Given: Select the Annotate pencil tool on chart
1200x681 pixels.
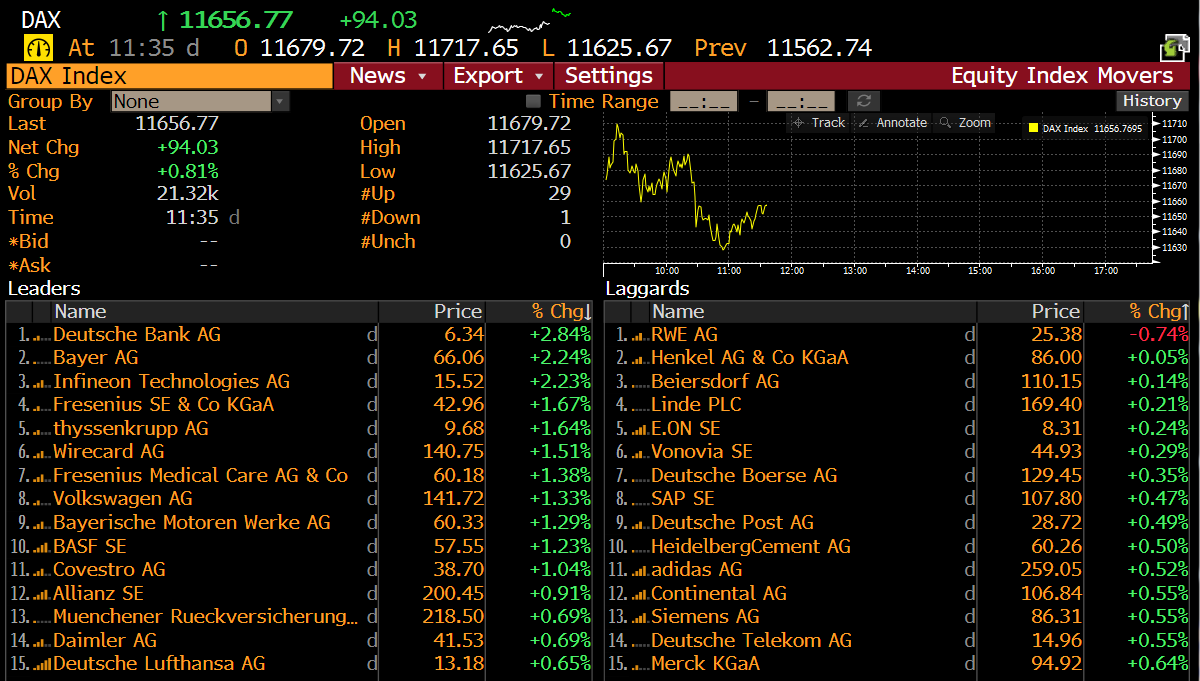Looking at the screenshot, I should (892, 122).
